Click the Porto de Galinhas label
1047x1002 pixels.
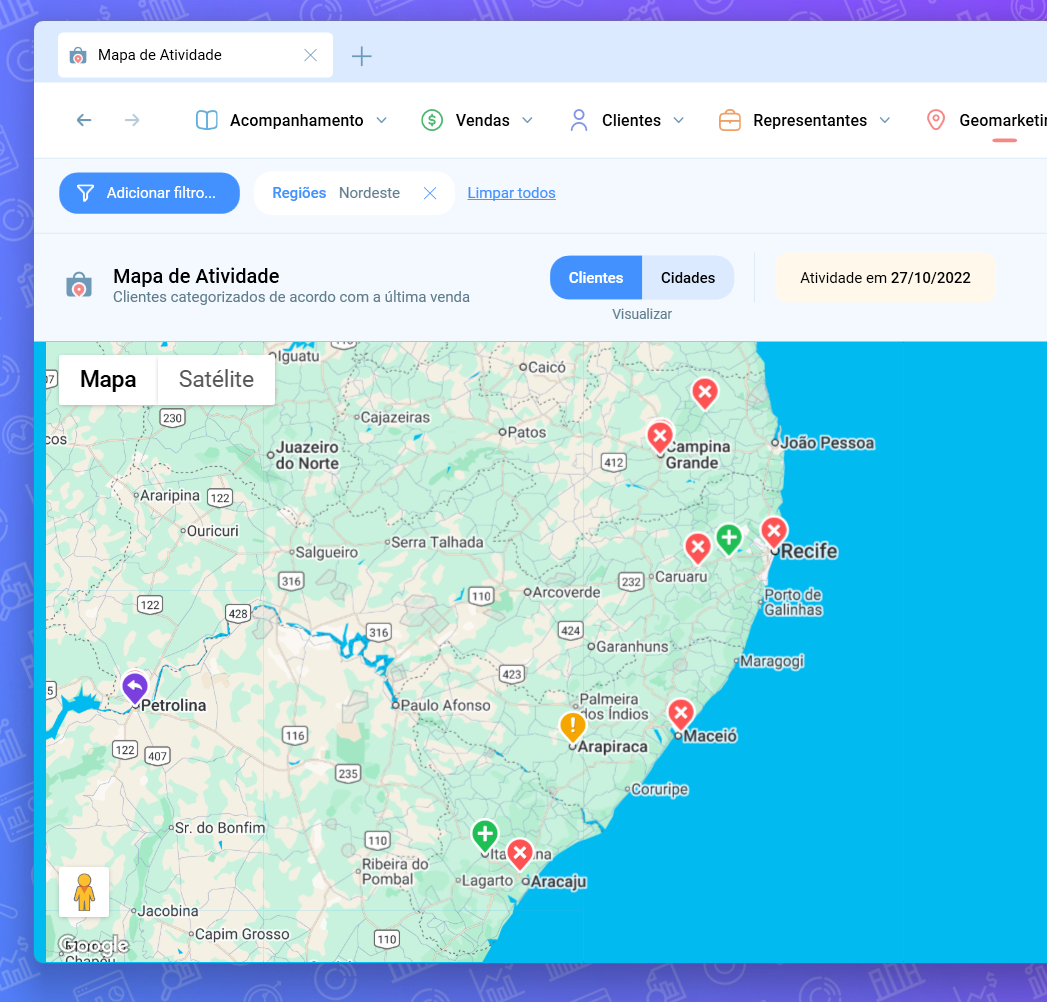[x=793, y=602]
